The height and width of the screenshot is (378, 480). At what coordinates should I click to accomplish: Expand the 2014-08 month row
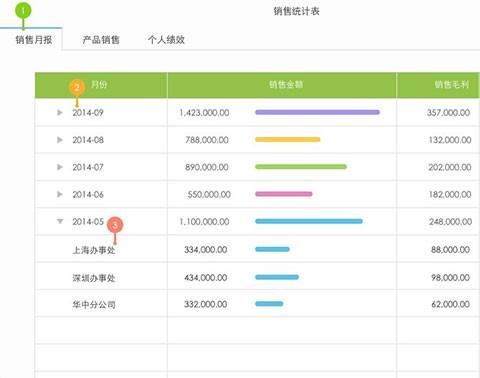click(60, 140)
